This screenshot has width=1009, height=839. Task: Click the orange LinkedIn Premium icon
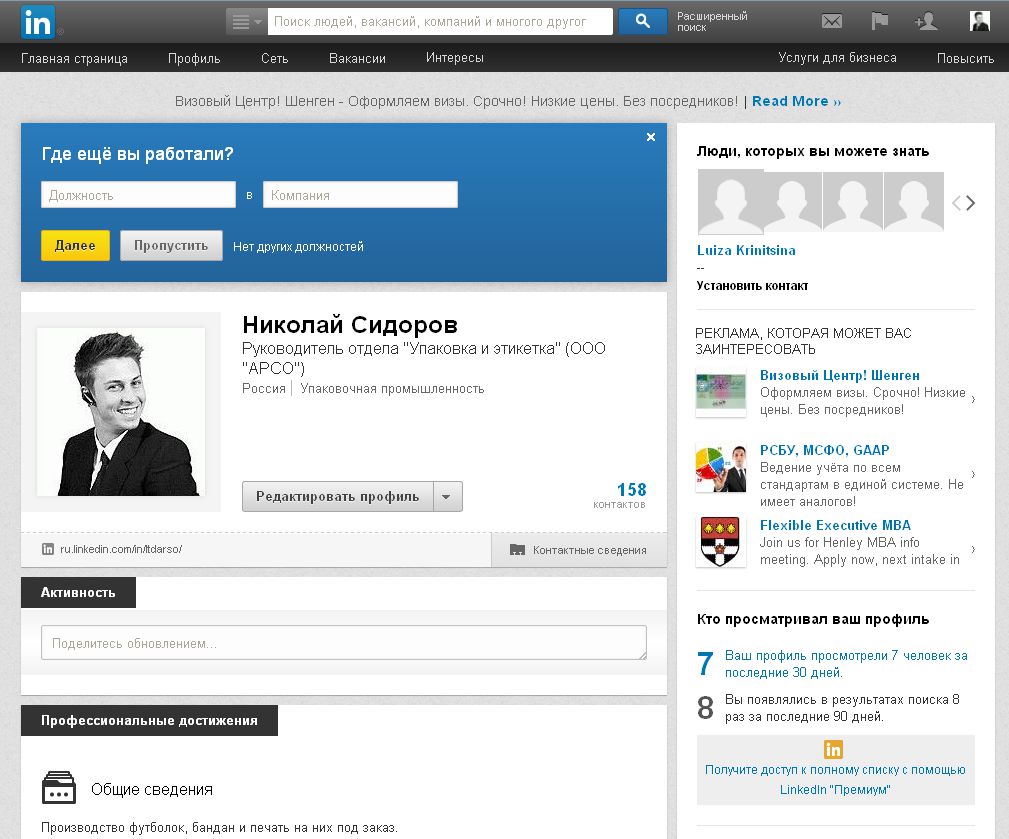pos(833,750)
